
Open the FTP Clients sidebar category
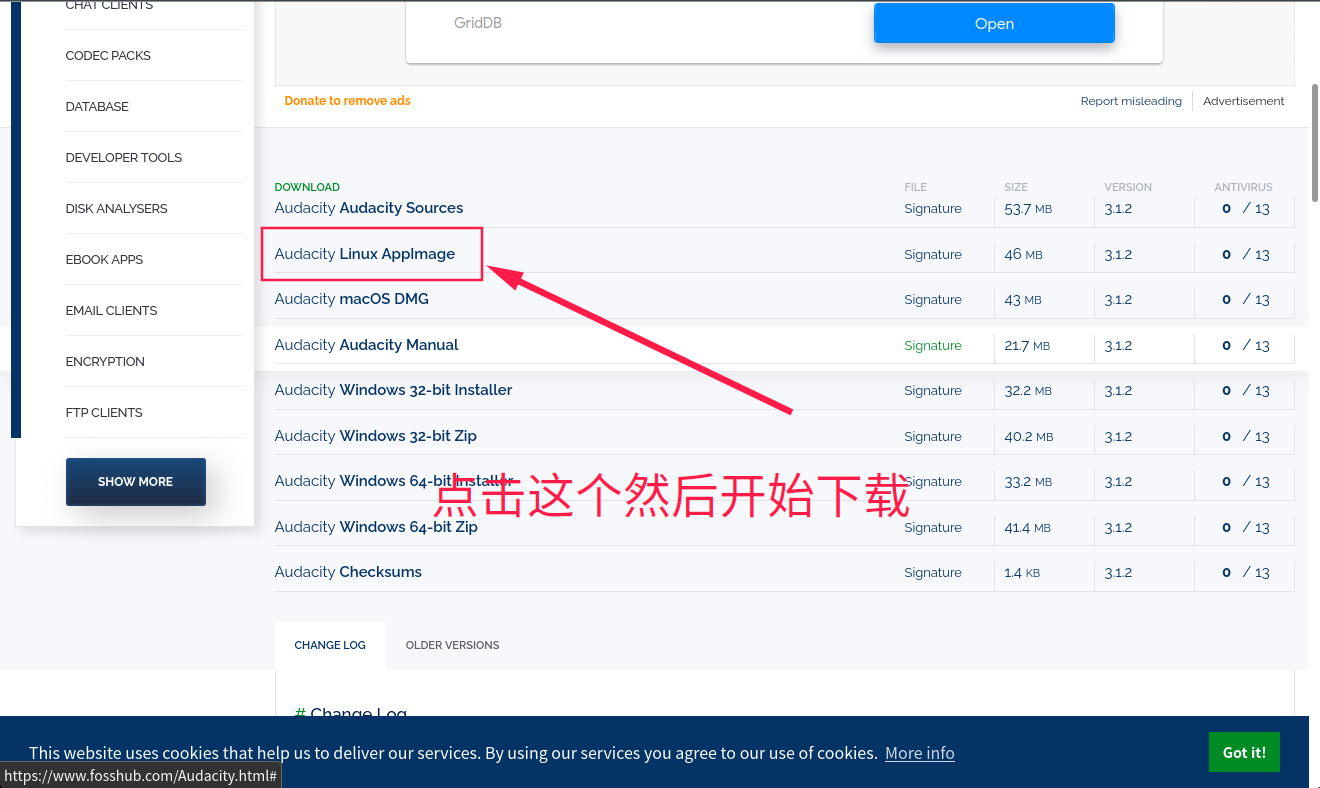(x=106, y=412)
